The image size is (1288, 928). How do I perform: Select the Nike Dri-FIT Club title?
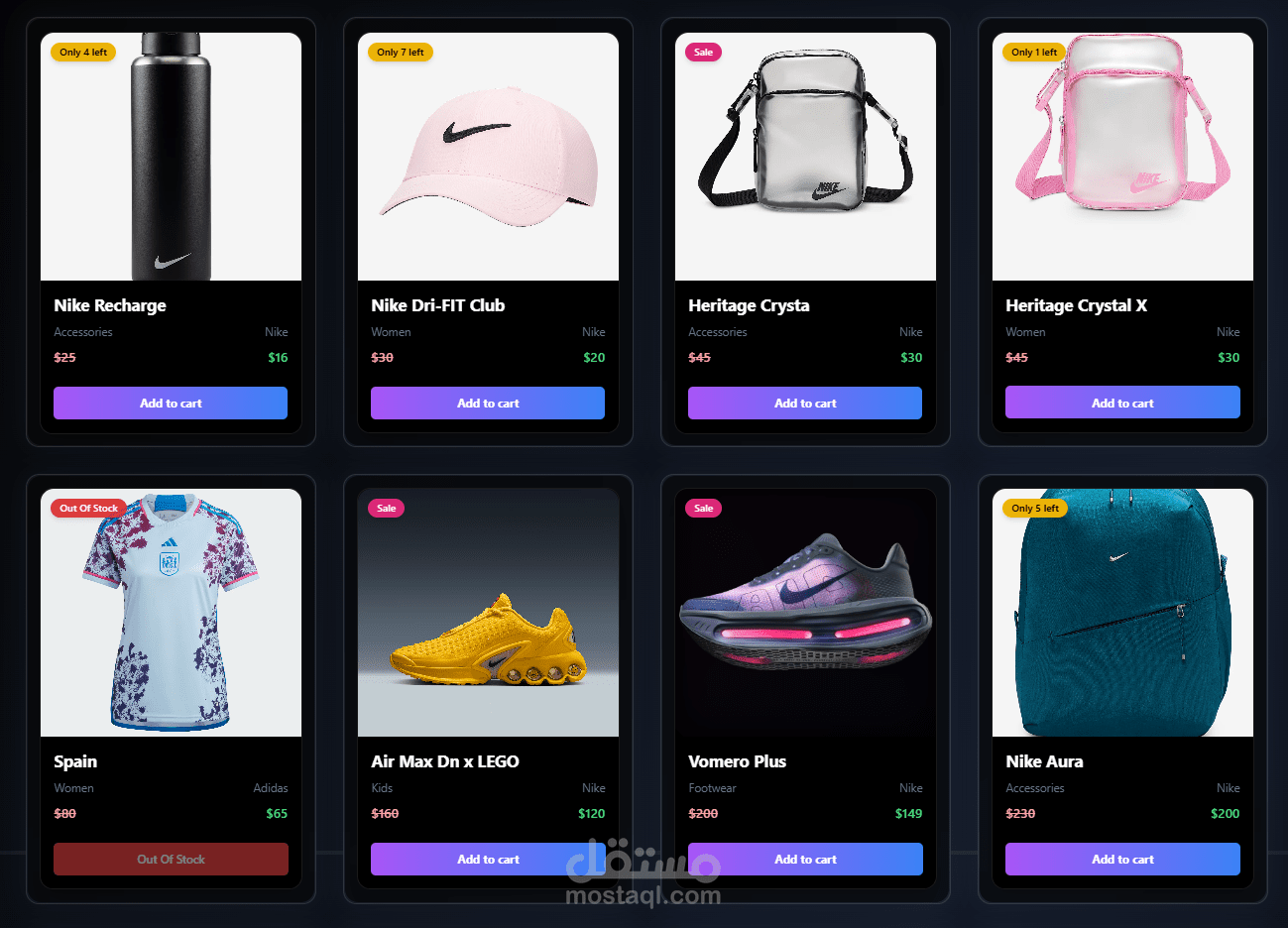coord(438,305)
